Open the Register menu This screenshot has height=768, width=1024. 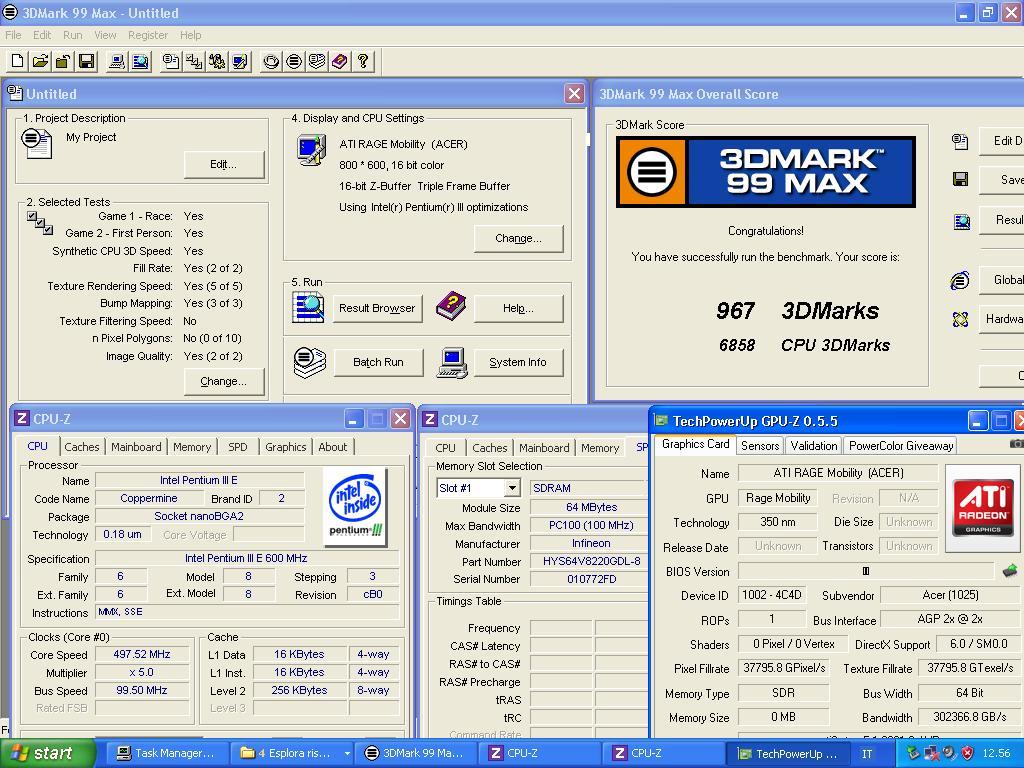[x=148, y=35]
